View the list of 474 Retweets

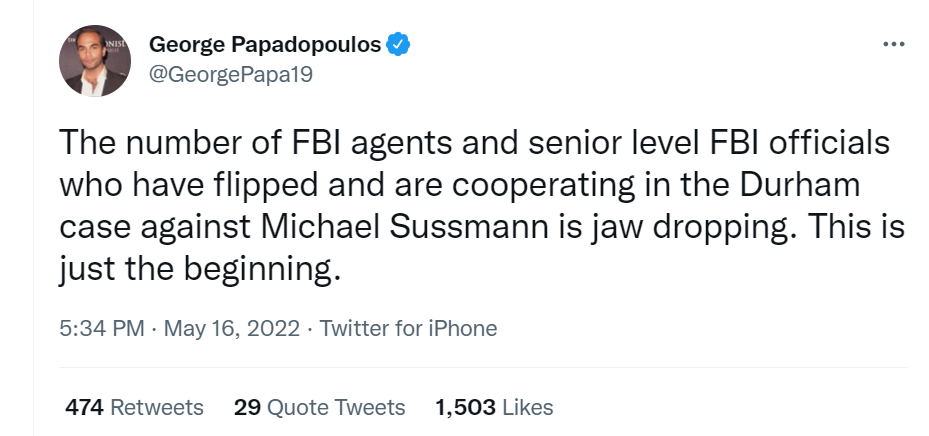(134, 408)
